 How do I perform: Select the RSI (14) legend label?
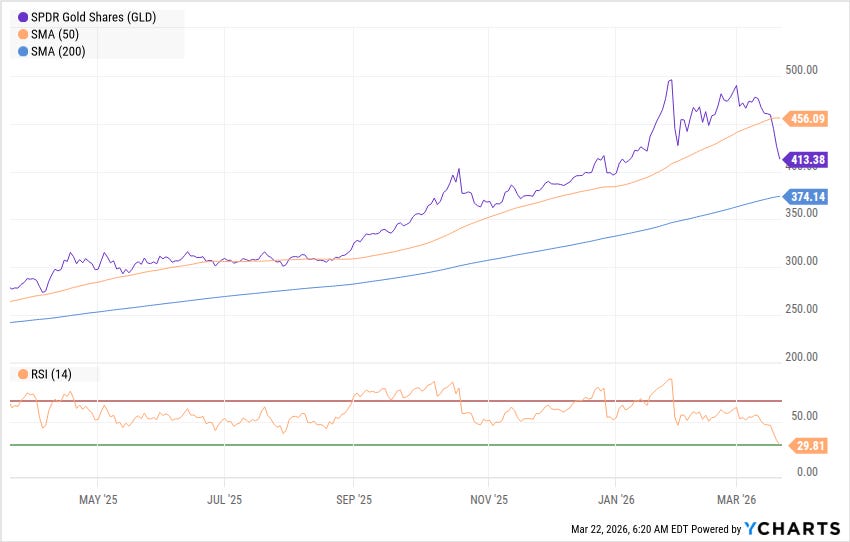coord(51,375)
